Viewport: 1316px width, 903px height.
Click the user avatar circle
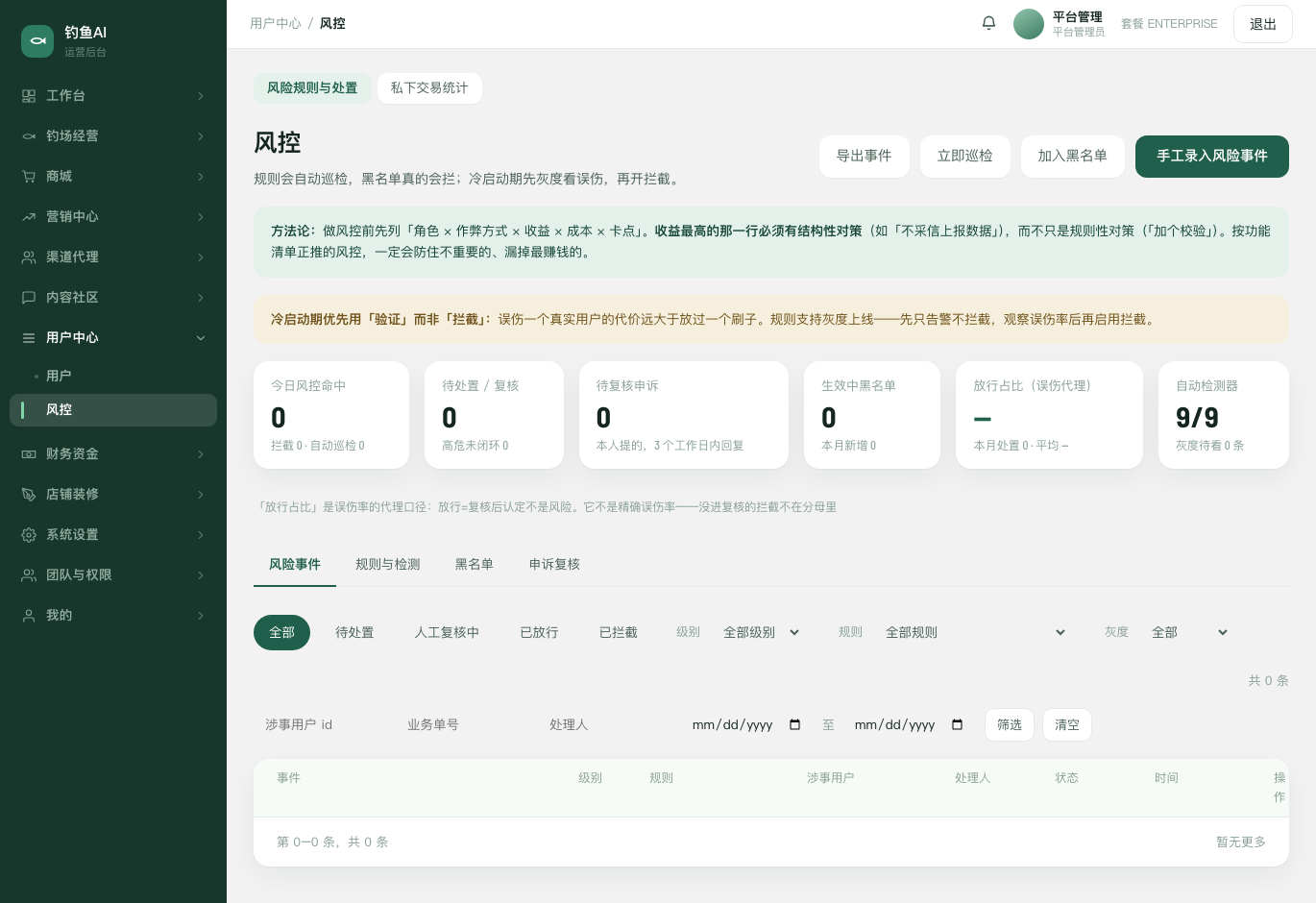tap(1029, 24)
